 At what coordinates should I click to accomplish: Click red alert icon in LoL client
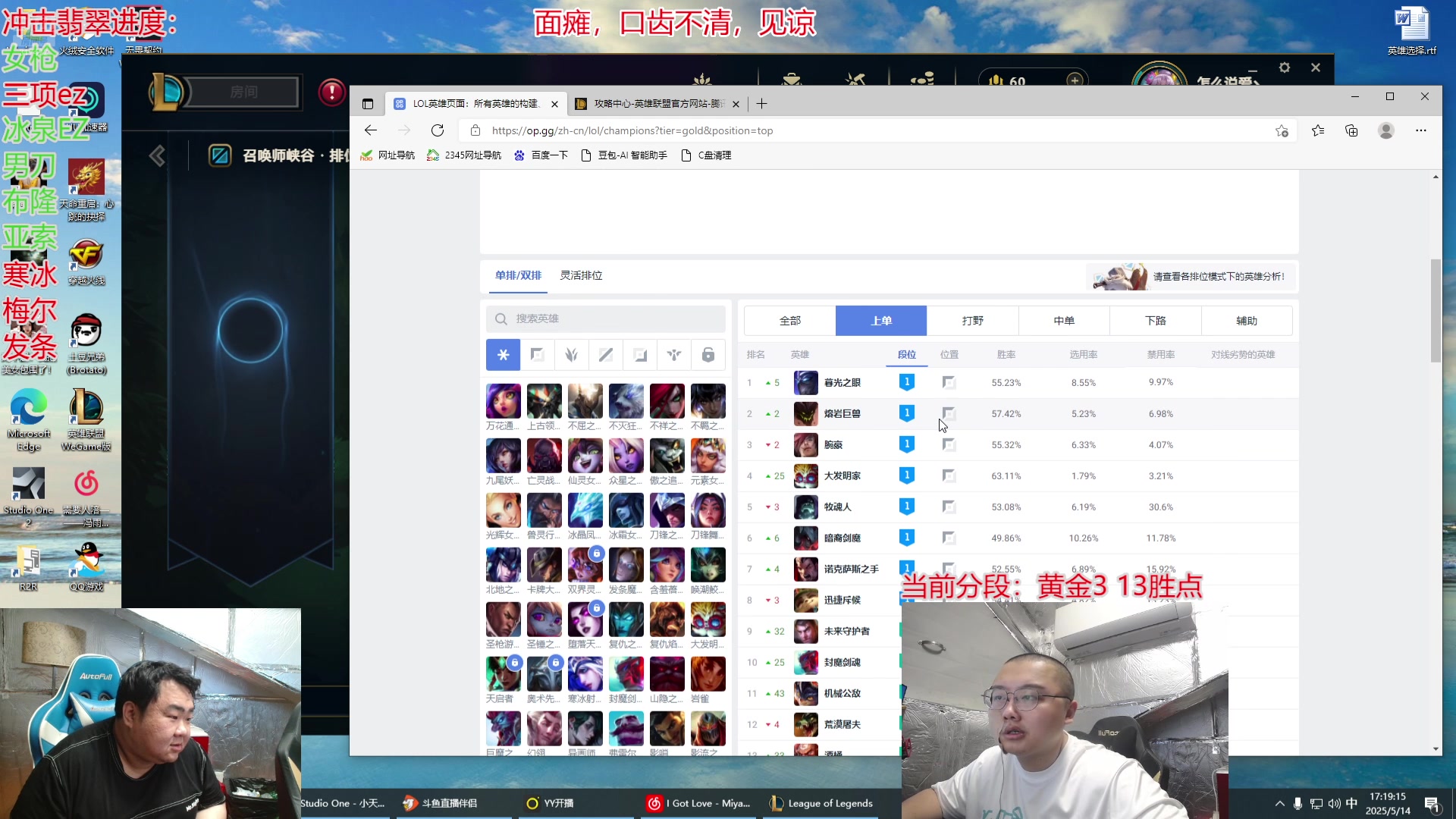[331, 93]
